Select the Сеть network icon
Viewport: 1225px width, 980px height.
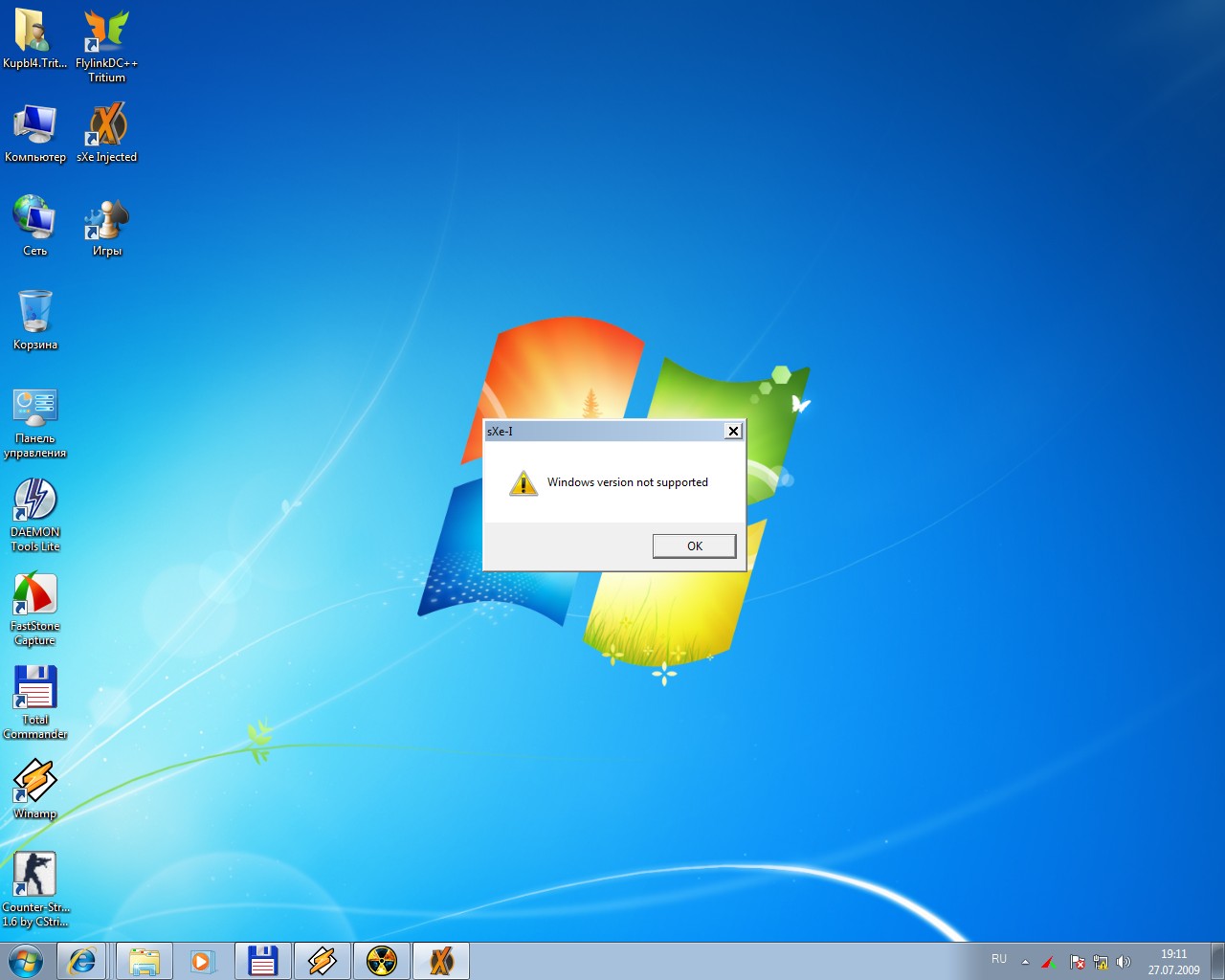point(34,226)
